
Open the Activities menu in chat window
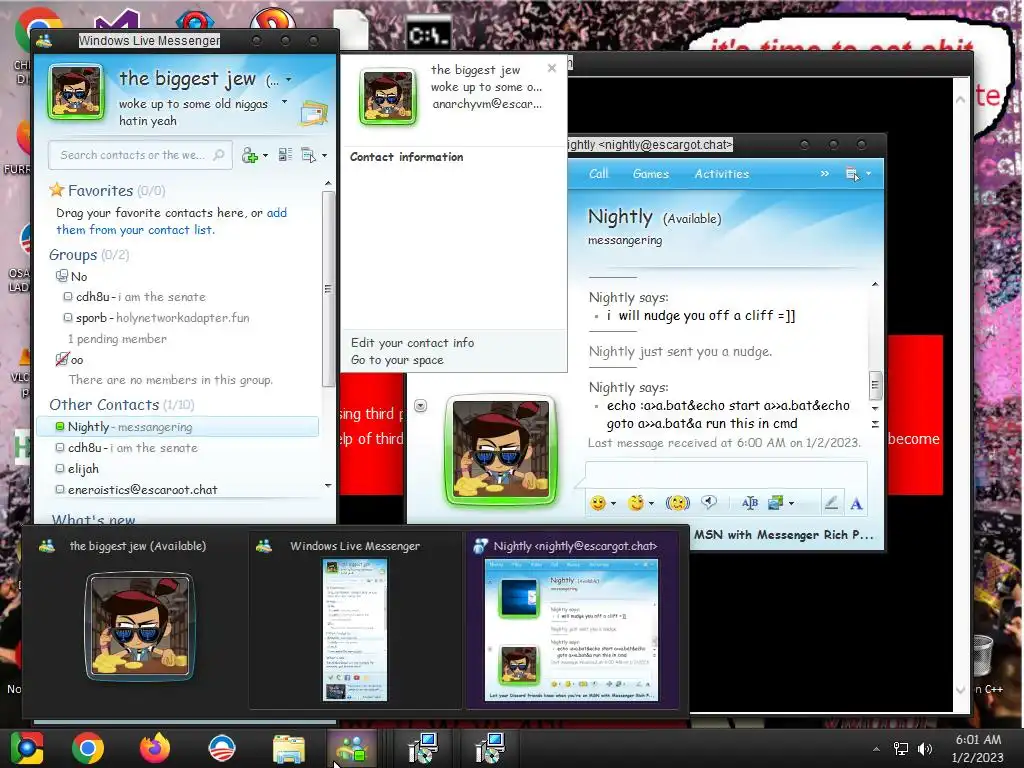pyautogui.click(x=722, y=174)
